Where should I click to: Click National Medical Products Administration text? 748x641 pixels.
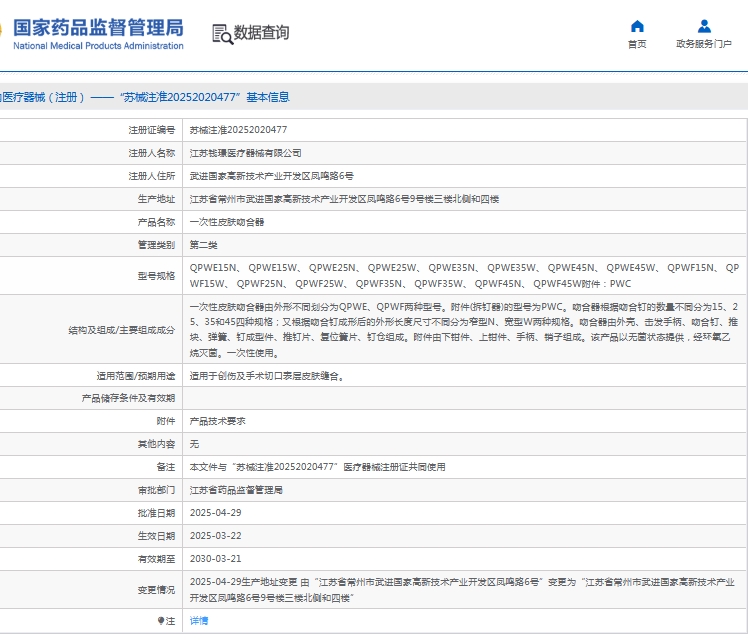(98, 46)
